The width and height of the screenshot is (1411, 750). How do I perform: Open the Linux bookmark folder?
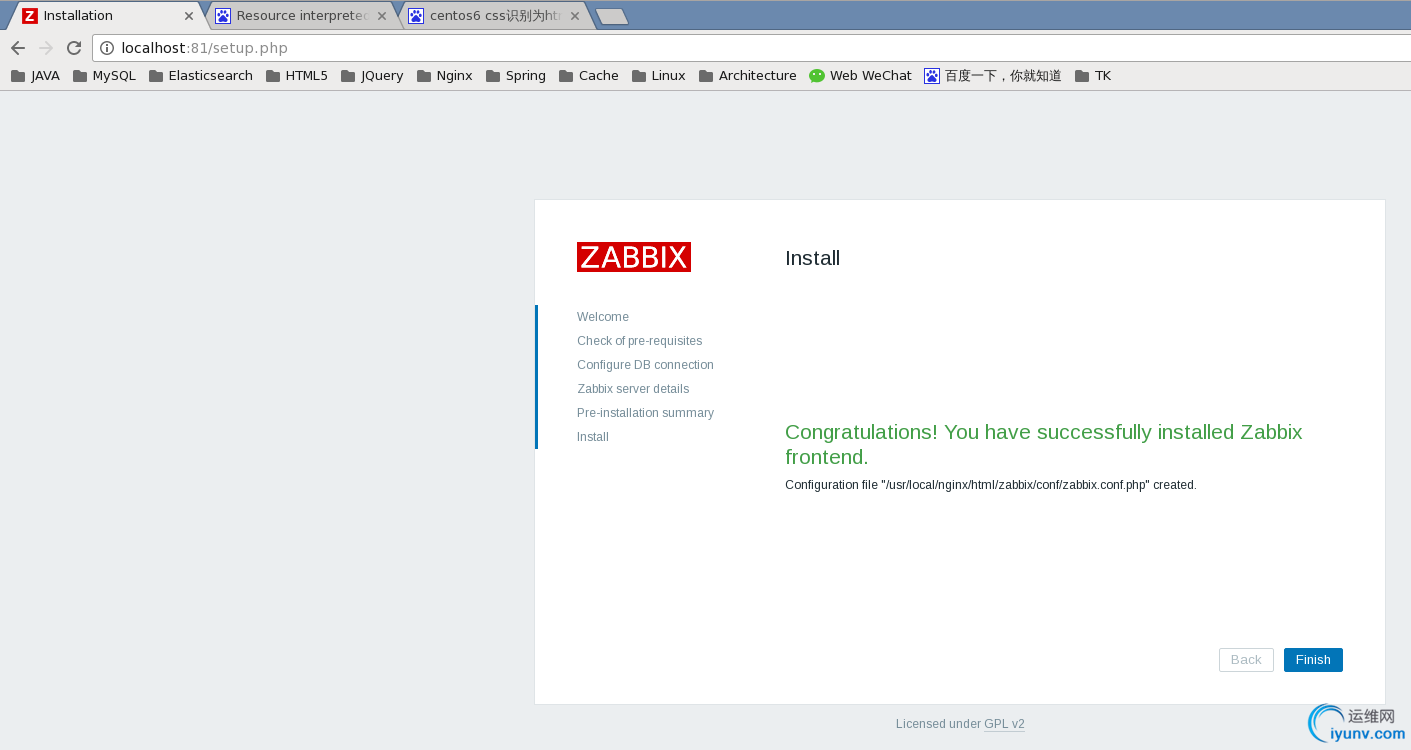(x=659, y=76)
